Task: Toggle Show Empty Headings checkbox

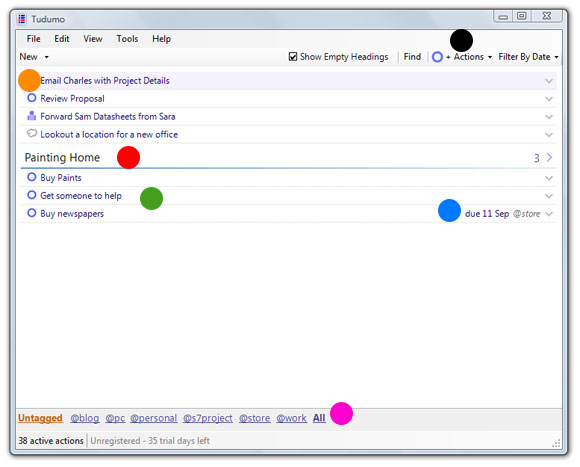Action: [x=293, y=57]
